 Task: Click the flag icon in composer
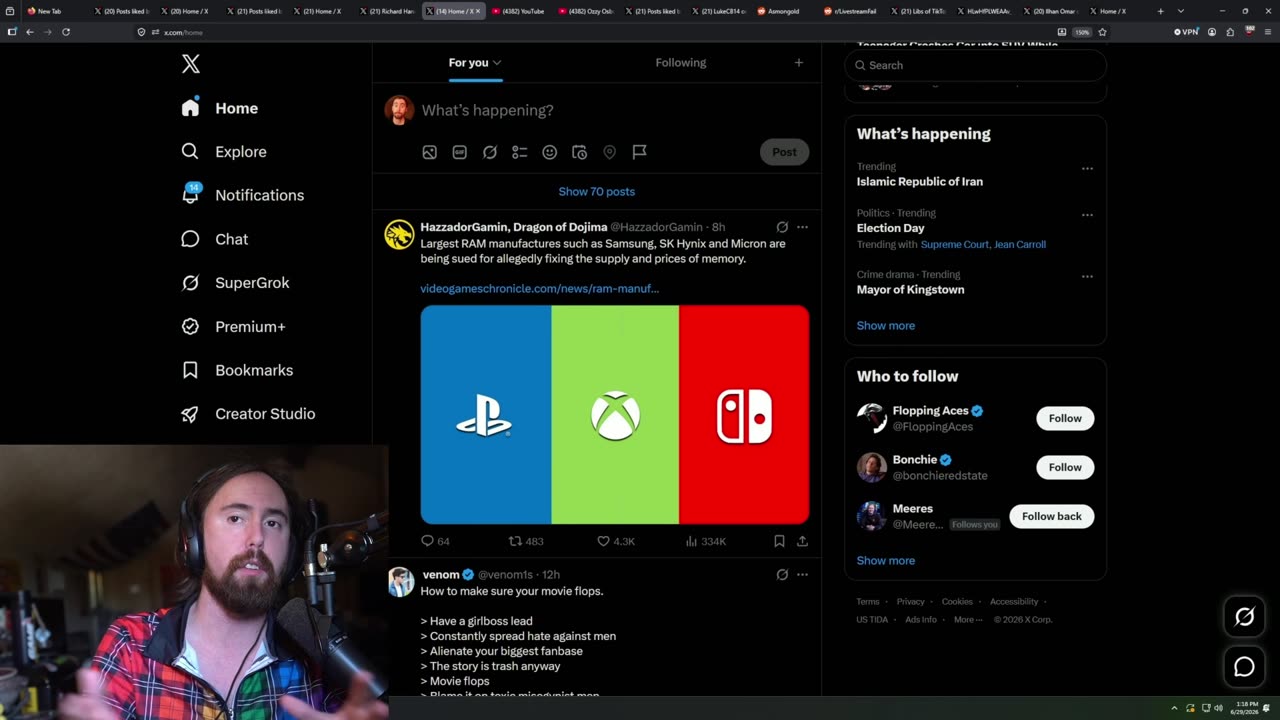pos(640,152)
